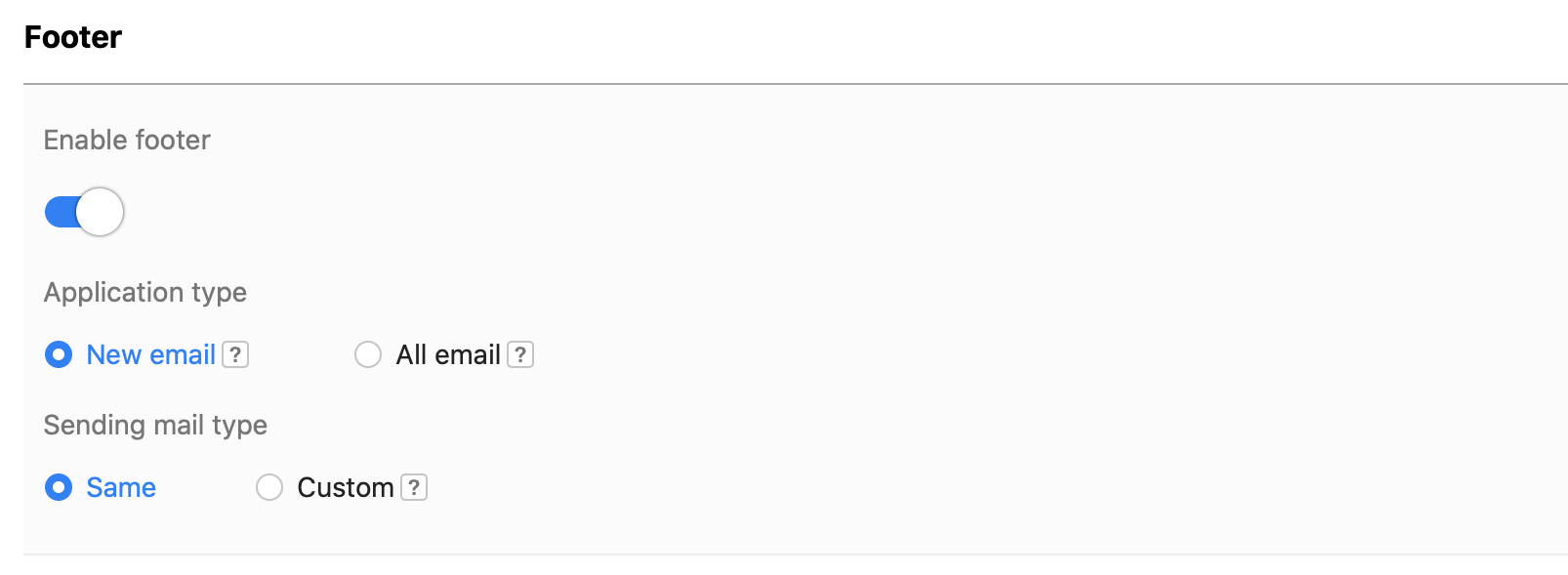Click the Custom label text
This screenshot has height=575, width=1568.
coord(345,487)
